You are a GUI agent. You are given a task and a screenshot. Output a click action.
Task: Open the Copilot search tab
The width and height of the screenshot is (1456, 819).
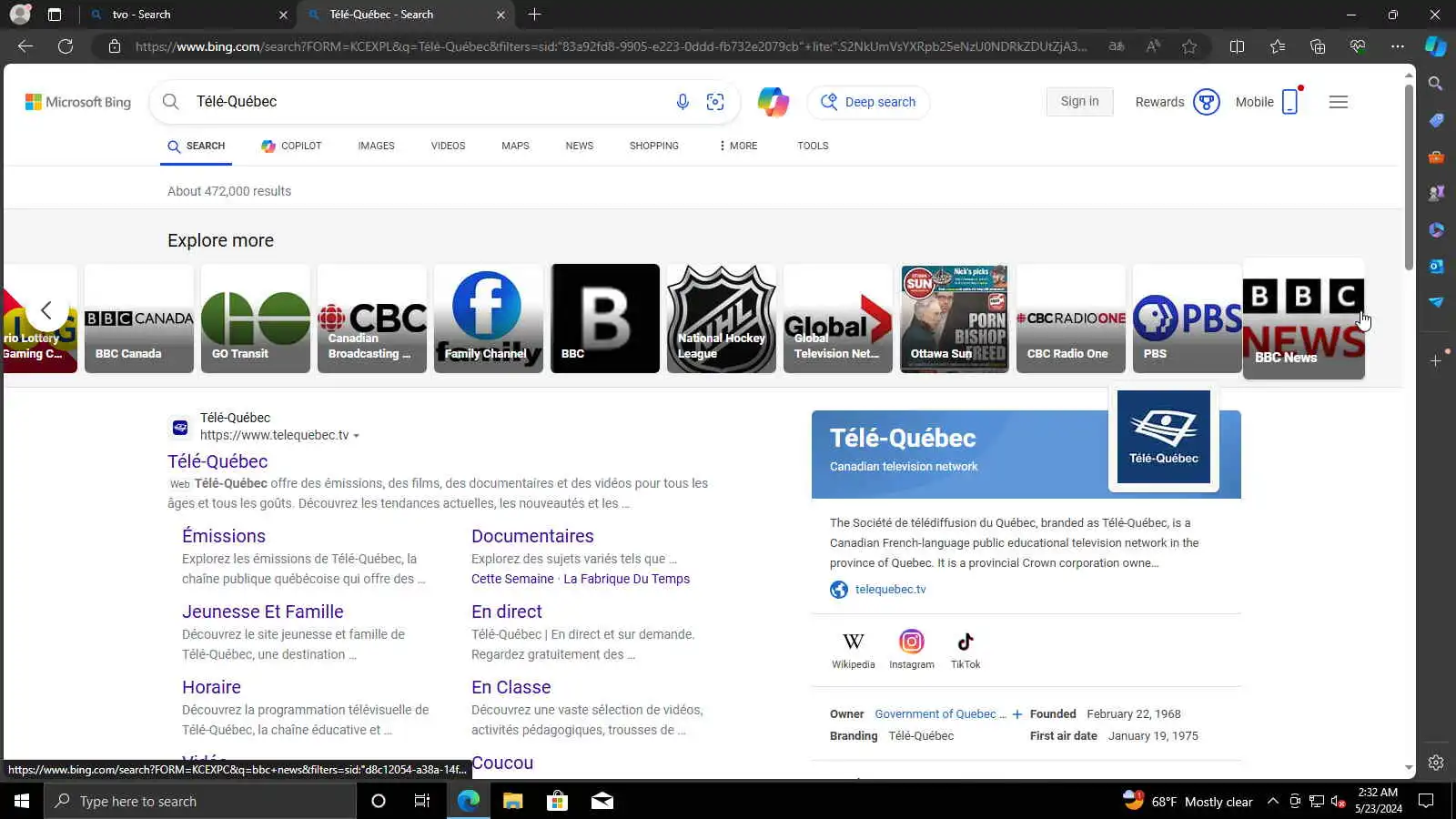coord(291,146)
